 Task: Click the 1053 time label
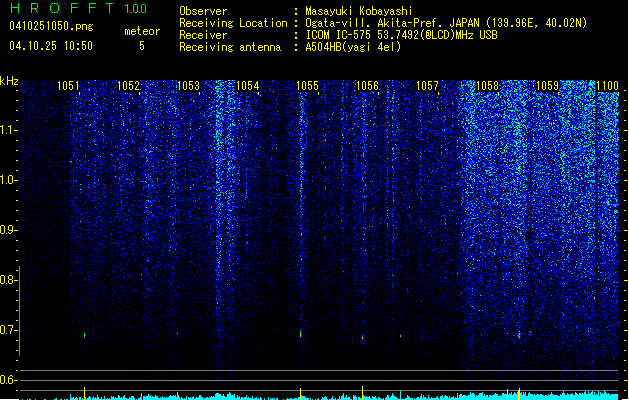(x=188, y=86)
